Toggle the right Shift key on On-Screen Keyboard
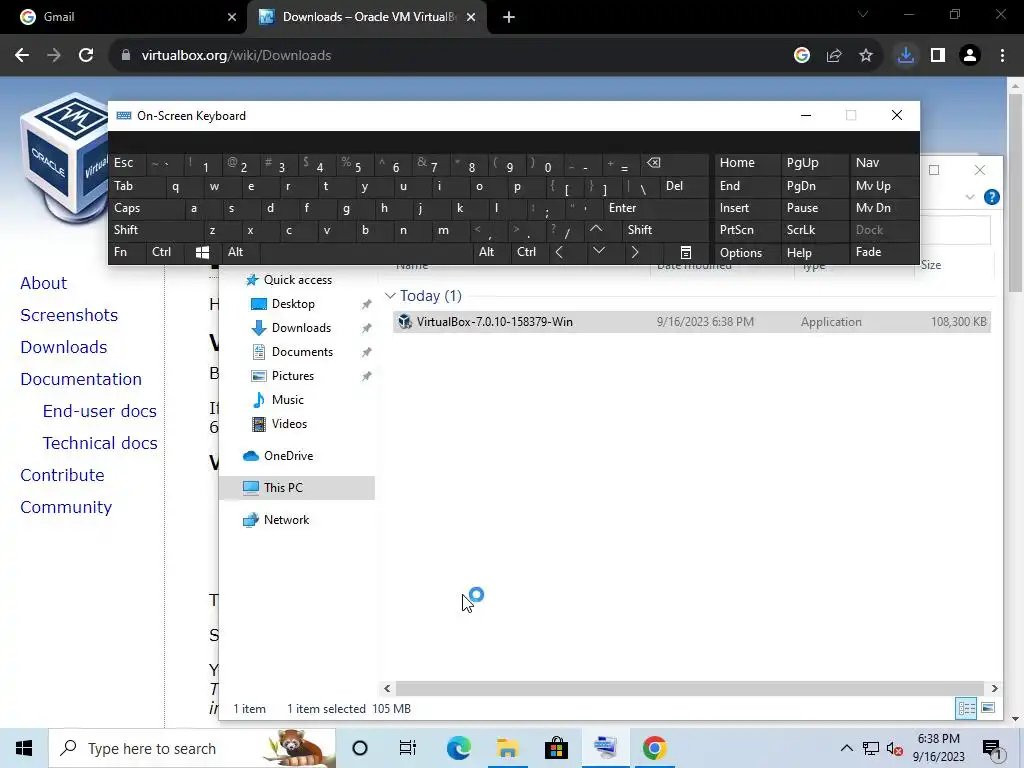The width and height of the screenshot is (1024, 768). coord(665,230)
